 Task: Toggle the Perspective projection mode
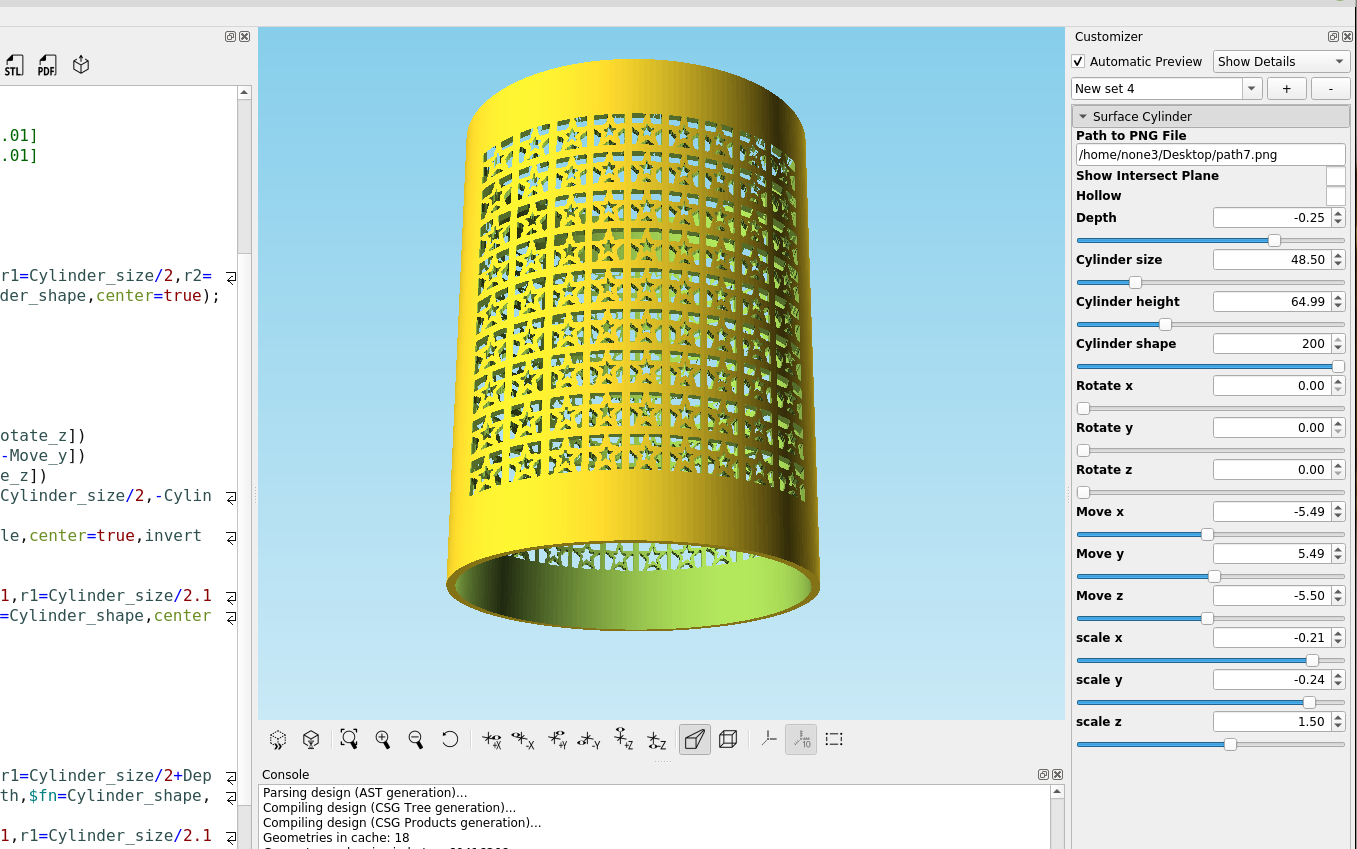tap(694, 739)
